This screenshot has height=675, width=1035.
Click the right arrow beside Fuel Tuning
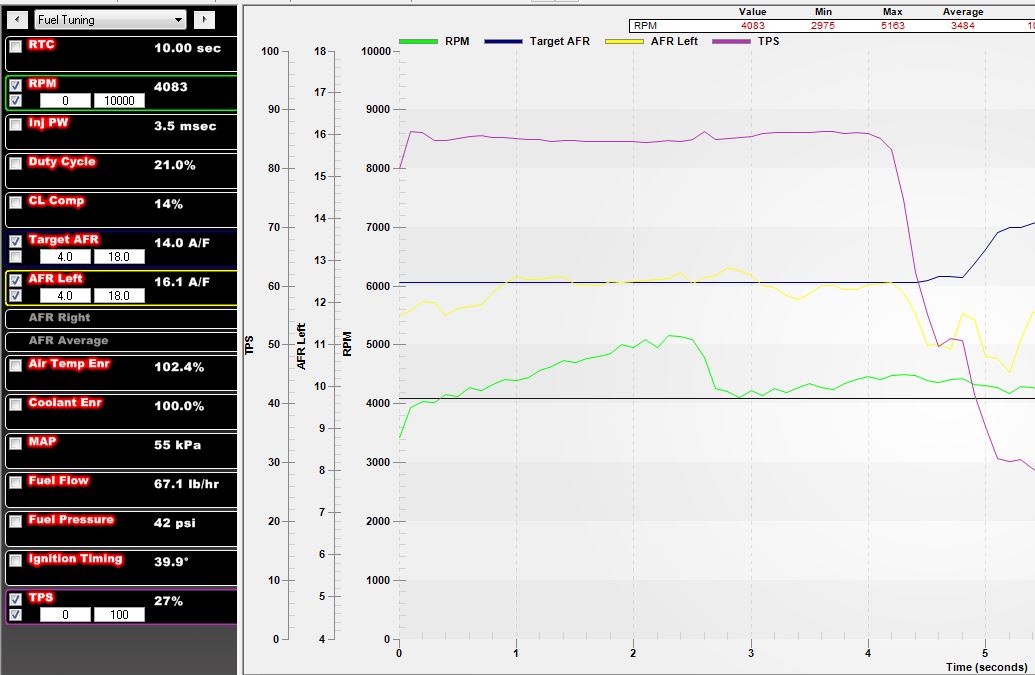coord(203,19)
